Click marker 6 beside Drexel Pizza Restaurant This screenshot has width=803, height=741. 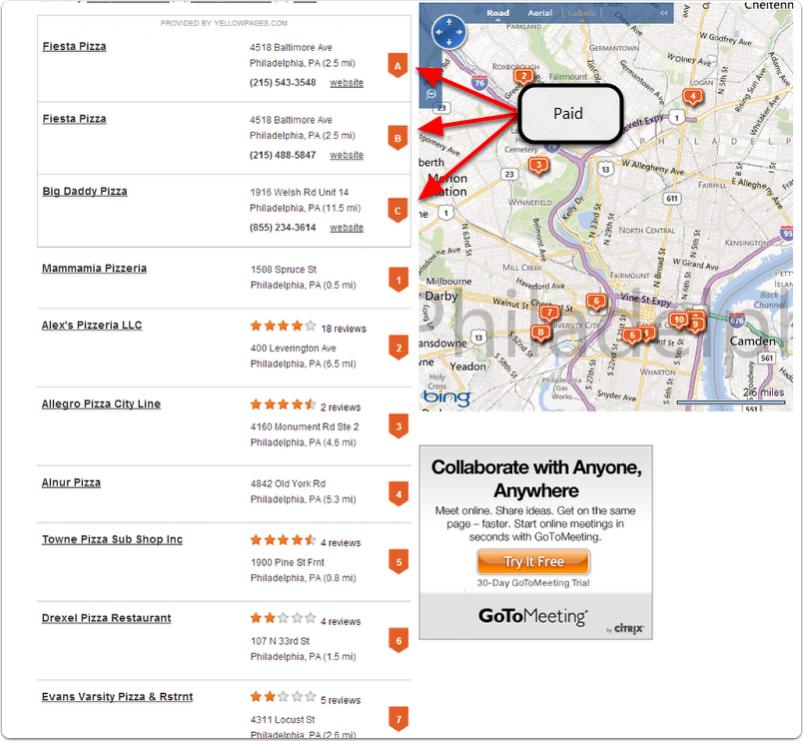[398, 641]
